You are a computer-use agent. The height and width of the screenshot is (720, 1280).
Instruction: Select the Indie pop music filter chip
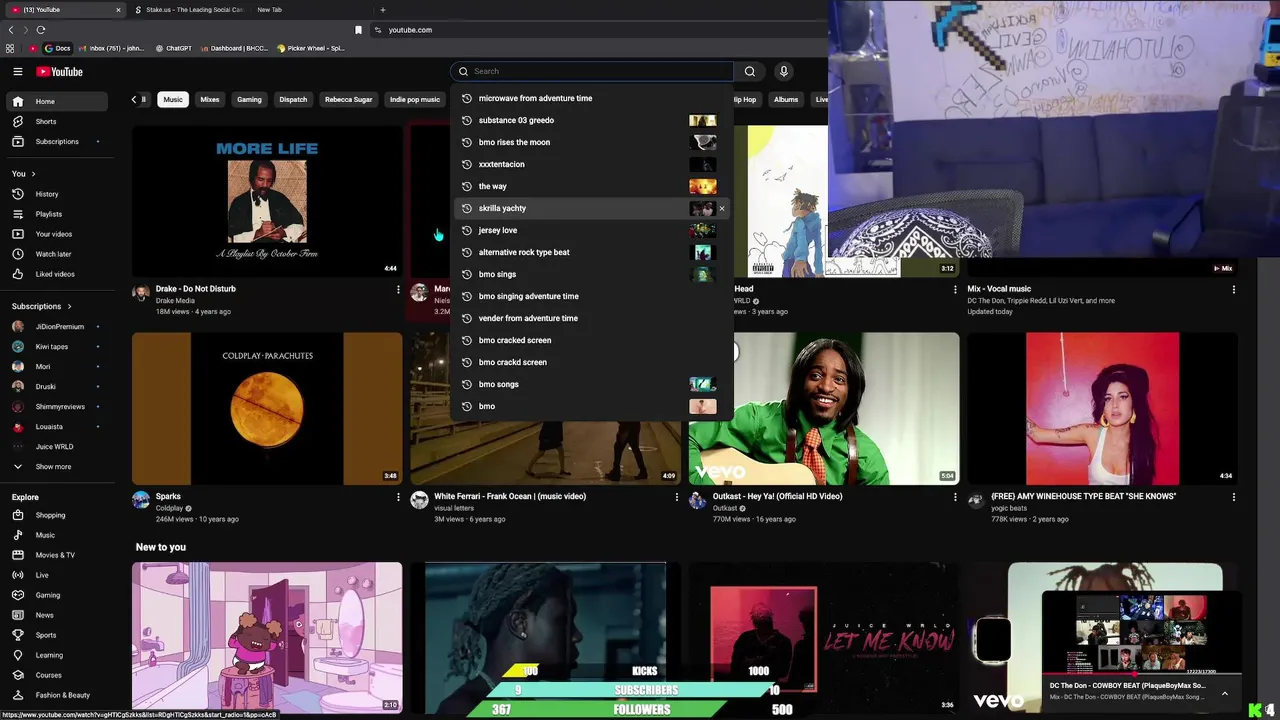[415, 99]
